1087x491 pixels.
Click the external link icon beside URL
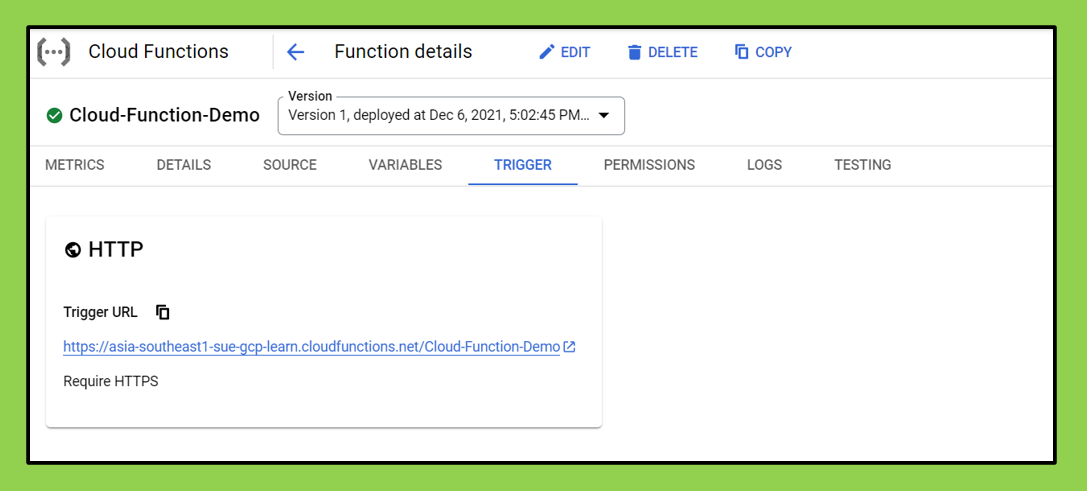pos(569,347)
